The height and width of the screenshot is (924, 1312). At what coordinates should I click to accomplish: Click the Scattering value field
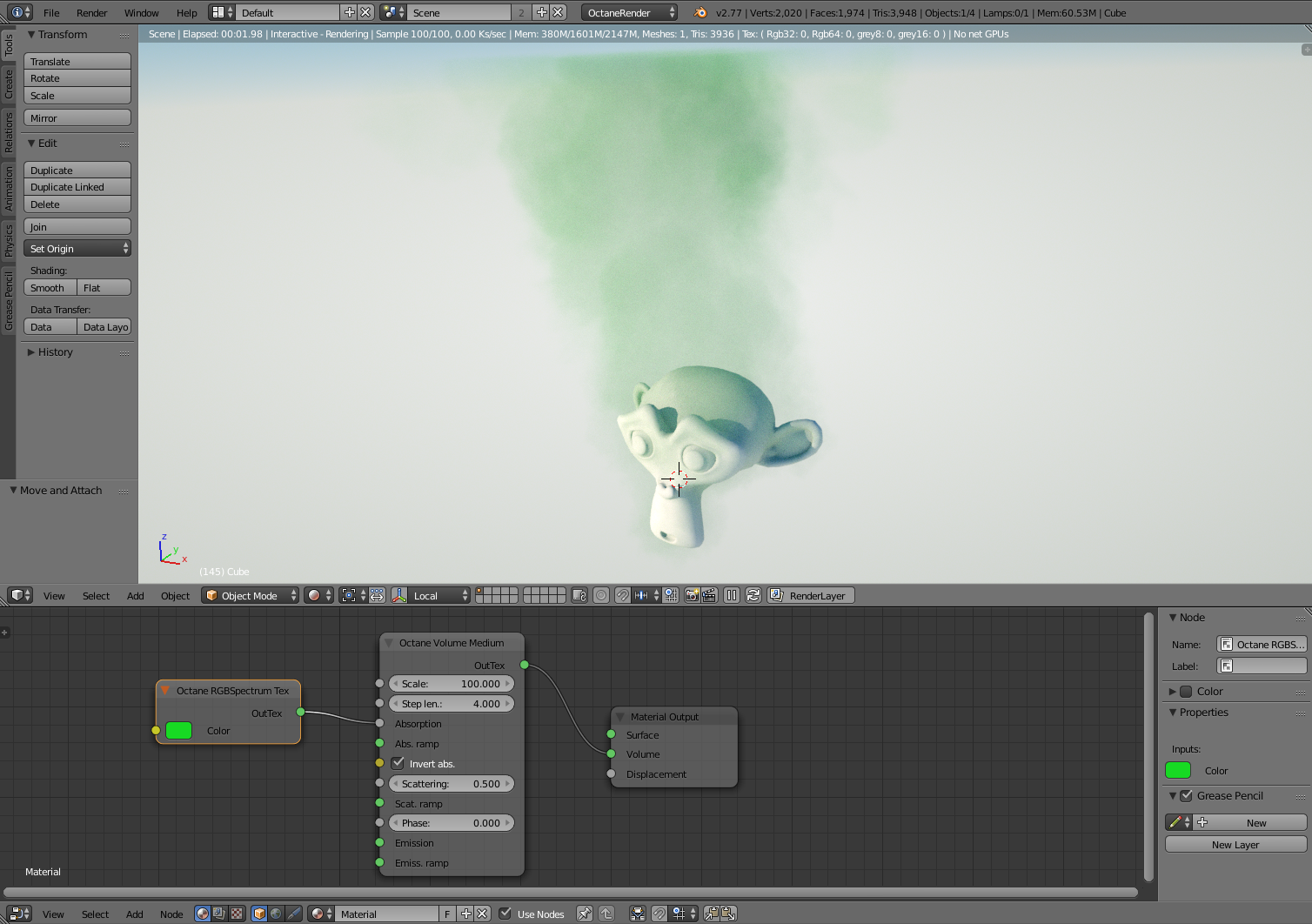pos(451,784)
